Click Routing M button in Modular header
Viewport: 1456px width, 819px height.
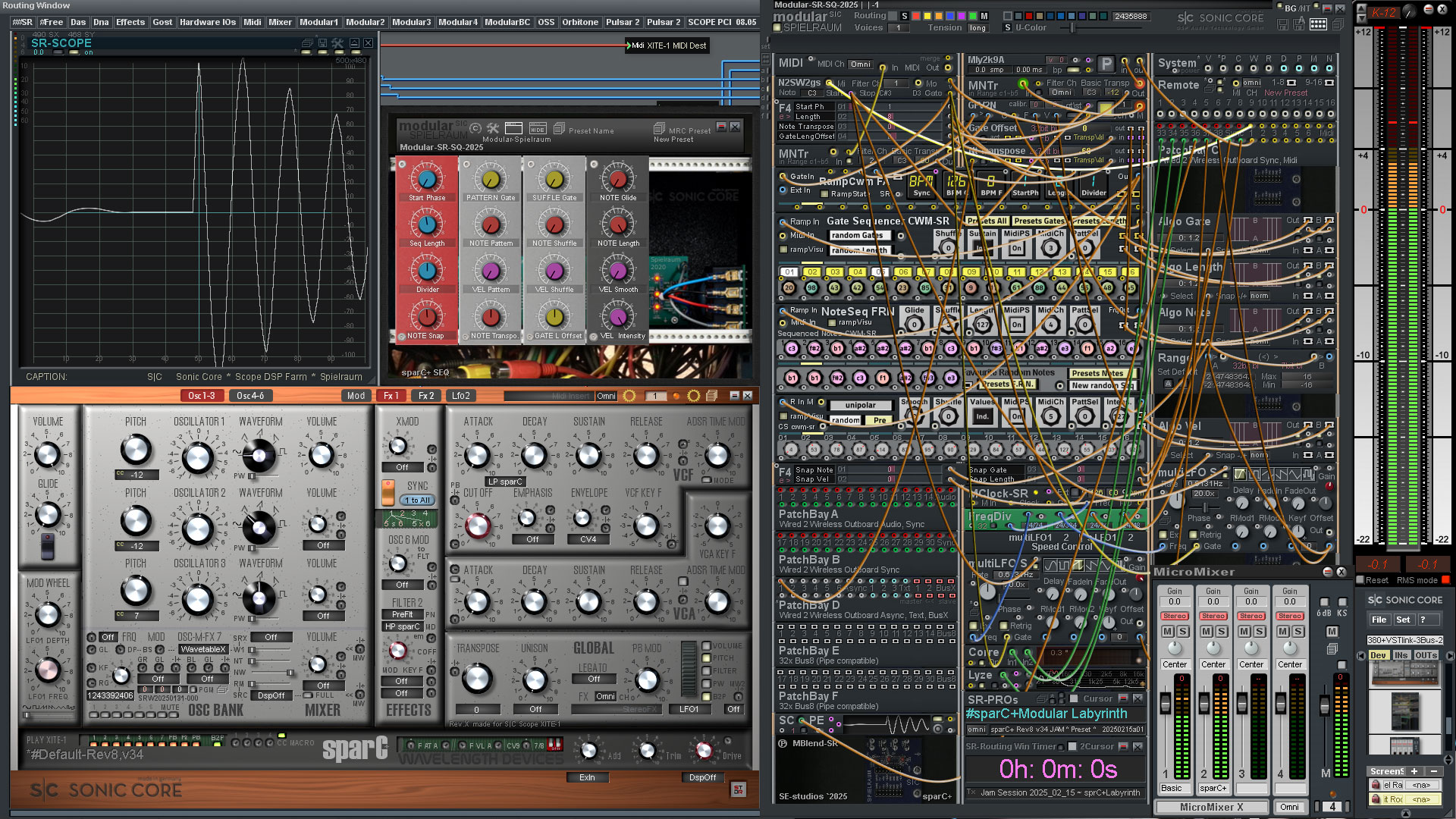click(x=984, y=16)
